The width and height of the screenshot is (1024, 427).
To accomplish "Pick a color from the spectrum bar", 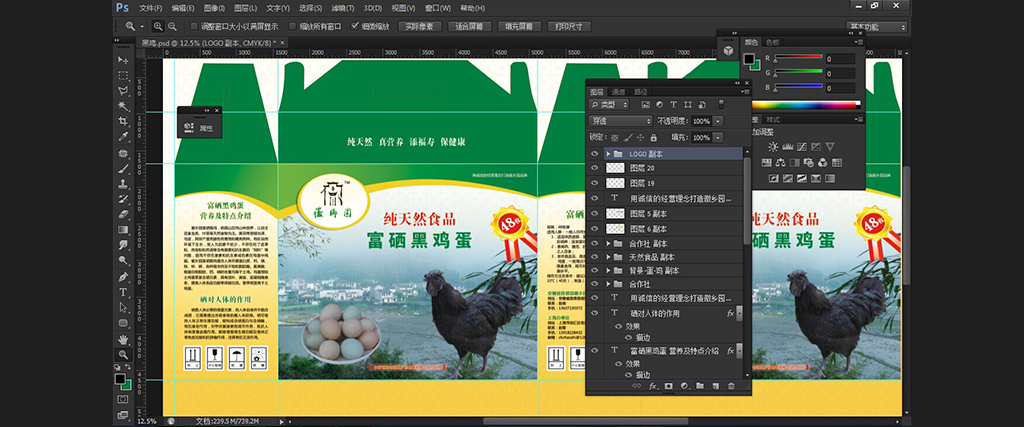I will click(x=806, y=104).
